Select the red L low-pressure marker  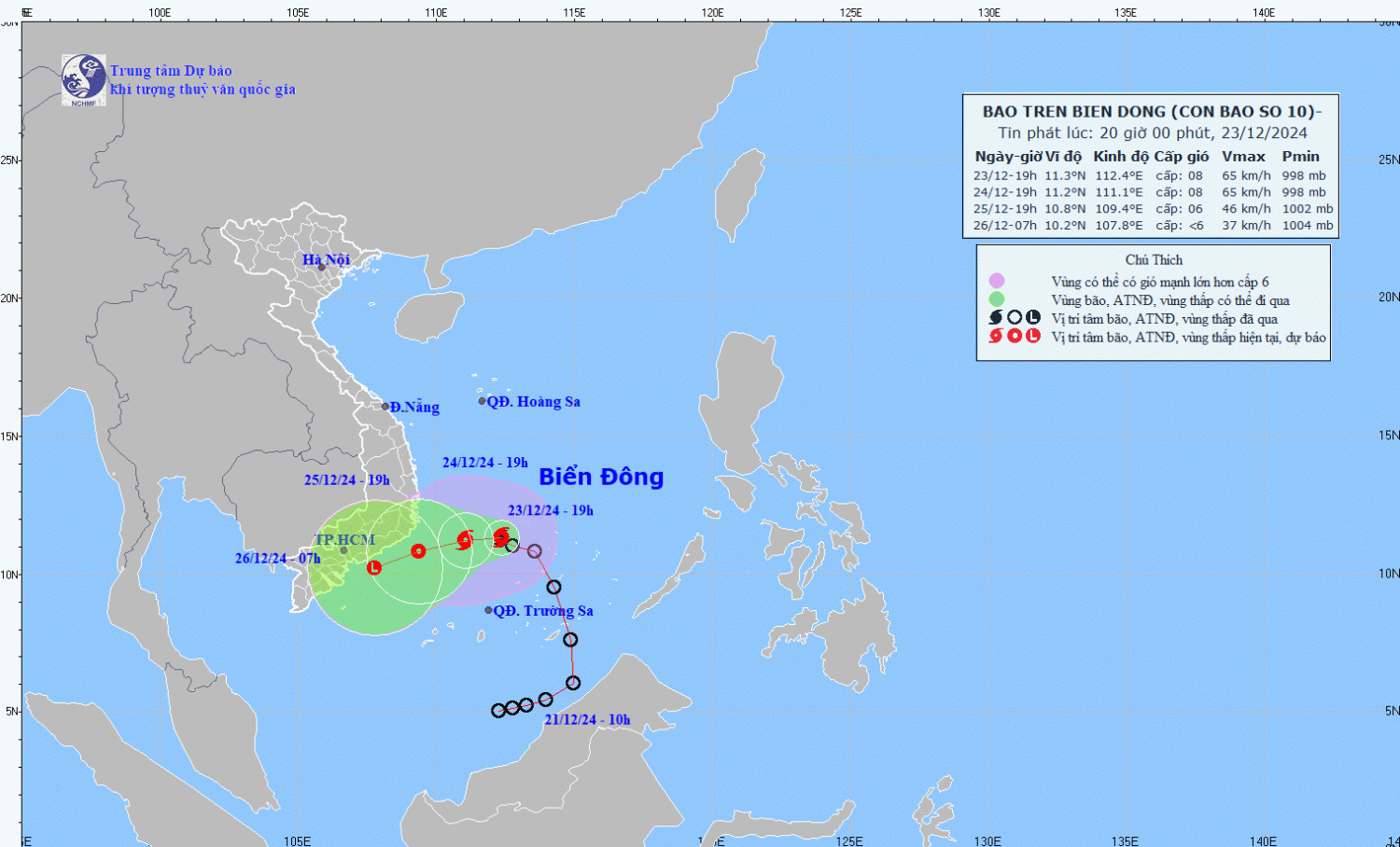pyautogui.click(x=374, y=567)
